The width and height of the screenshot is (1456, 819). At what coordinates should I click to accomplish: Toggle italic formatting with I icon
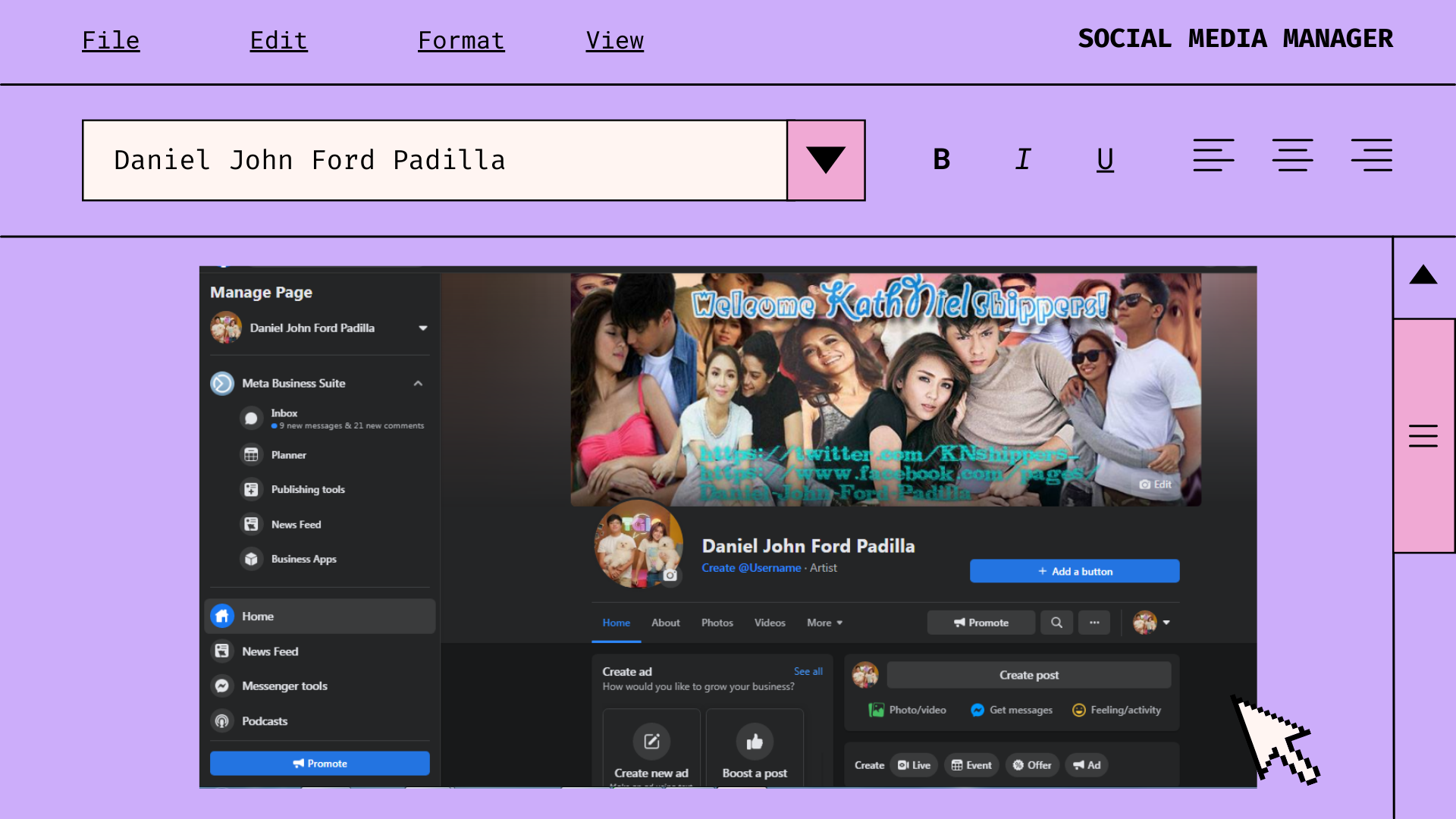tap(1023, 159)
